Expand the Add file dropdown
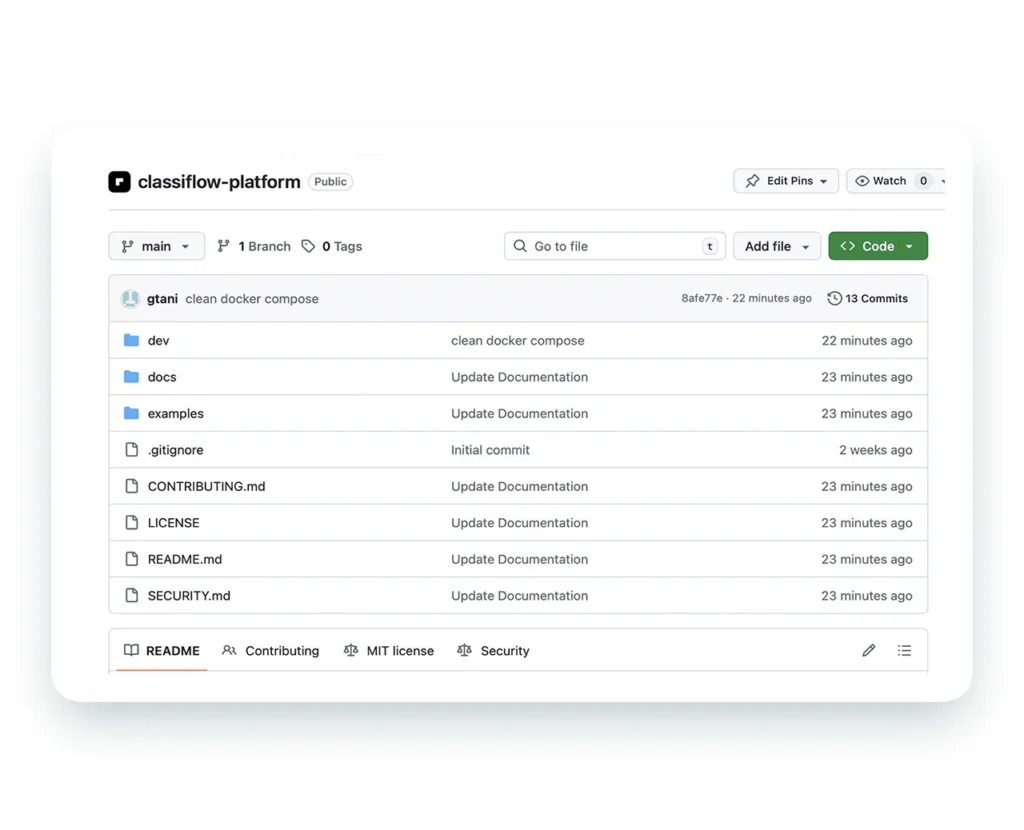This screenshot has height=830, width=1024. [776, 246]
